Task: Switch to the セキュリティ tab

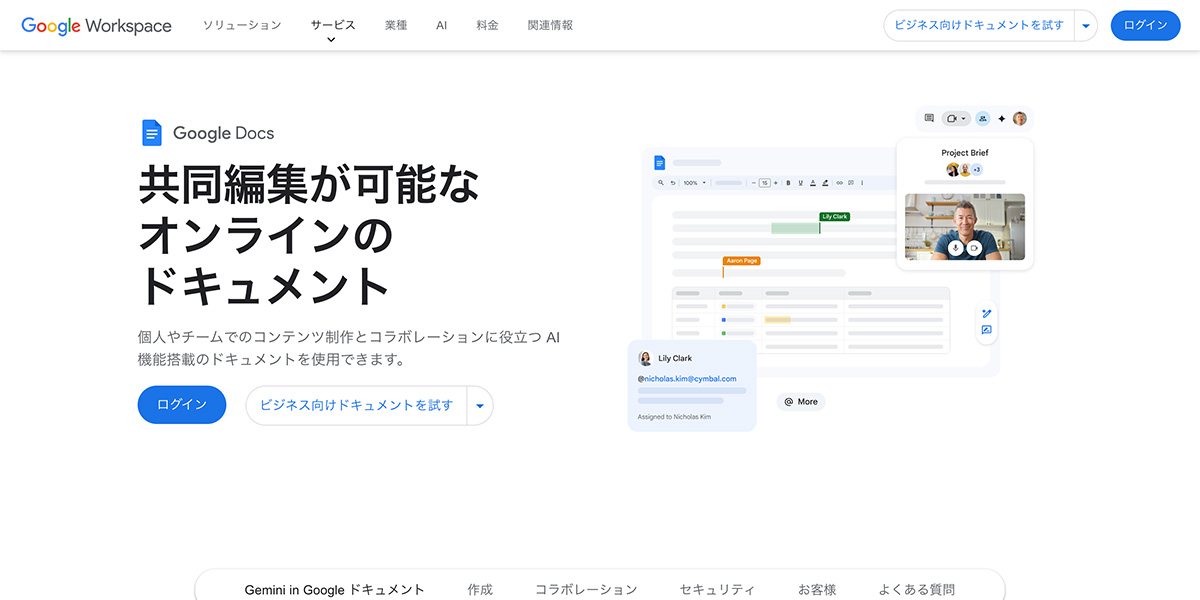Action: tap(717, 590)
